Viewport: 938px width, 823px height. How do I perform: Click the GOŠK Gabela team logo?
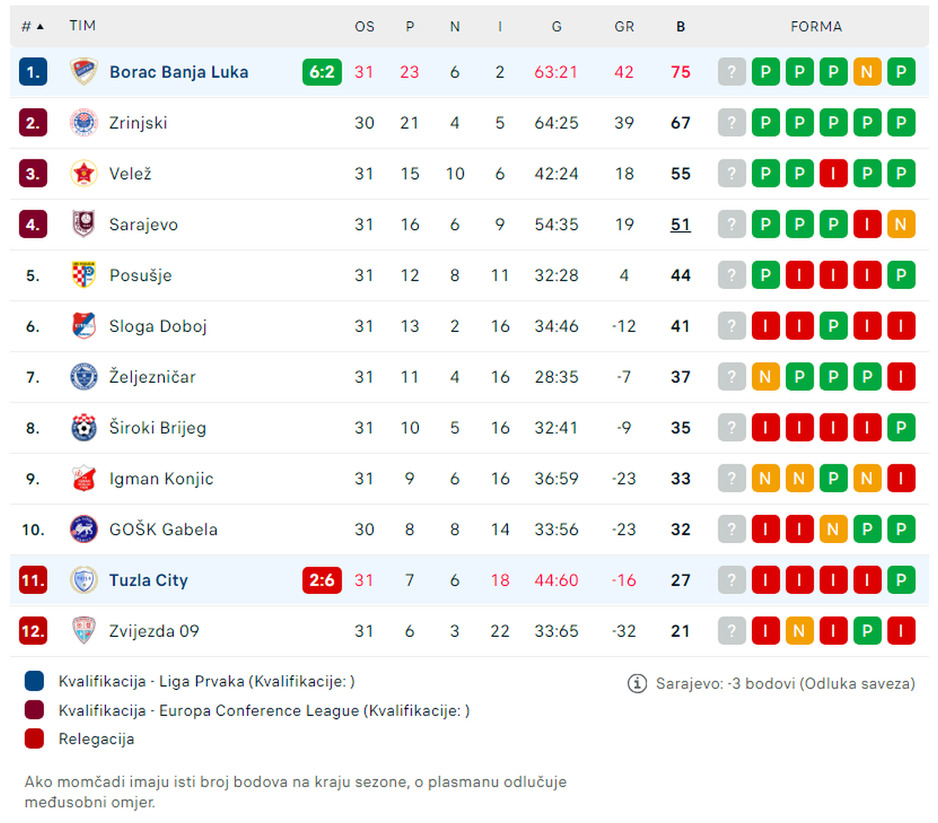click(84, 529)
